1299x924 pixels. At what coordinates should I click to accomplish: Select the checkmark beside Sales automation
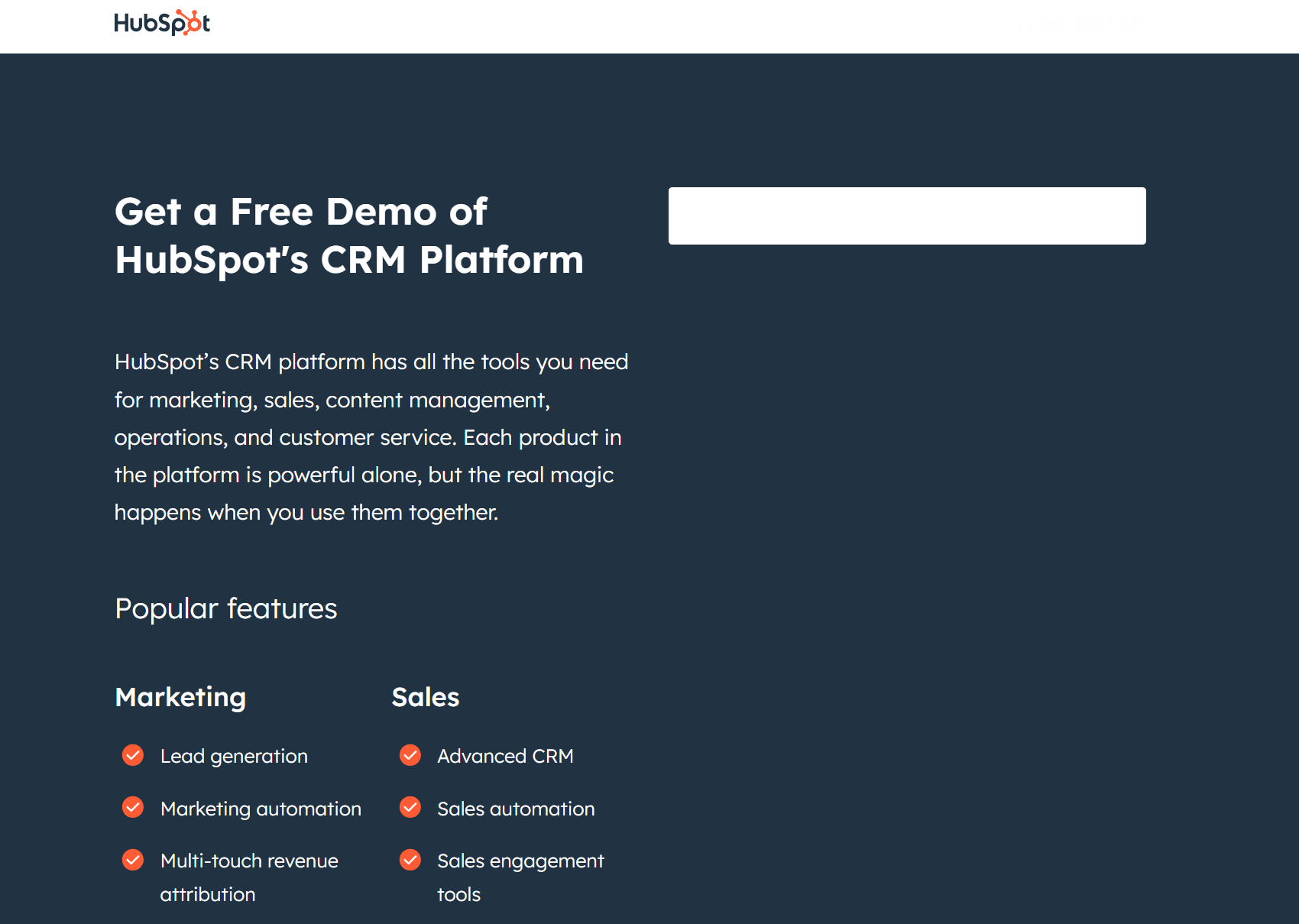410,808
